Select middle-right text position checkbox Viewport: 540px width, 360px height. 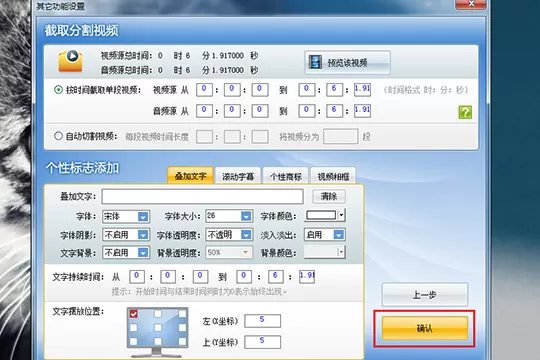[182, 328]
